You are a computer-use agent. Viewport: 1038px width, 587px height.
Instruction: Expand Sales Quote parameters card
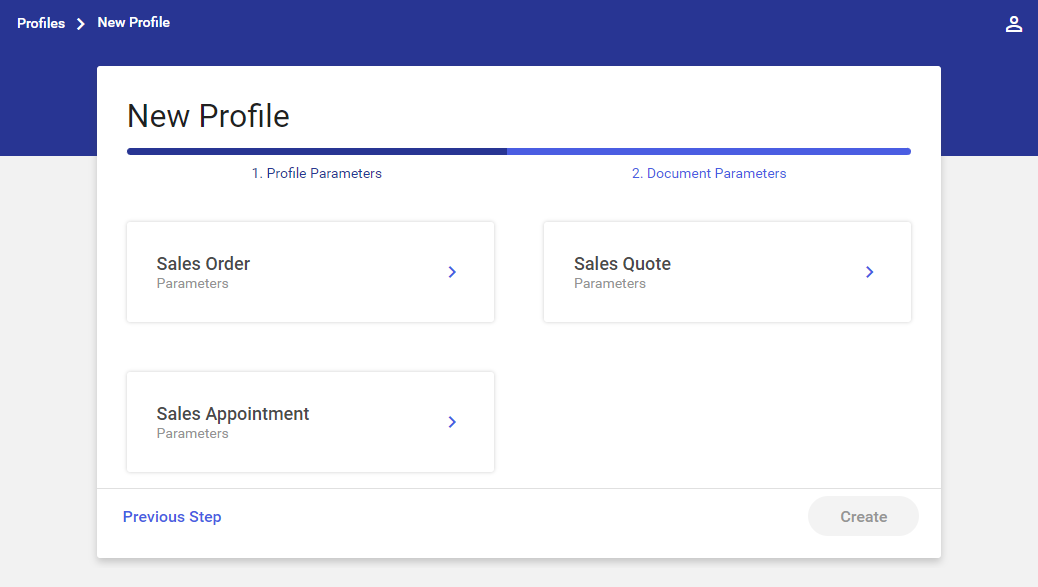tap(728, 272)
